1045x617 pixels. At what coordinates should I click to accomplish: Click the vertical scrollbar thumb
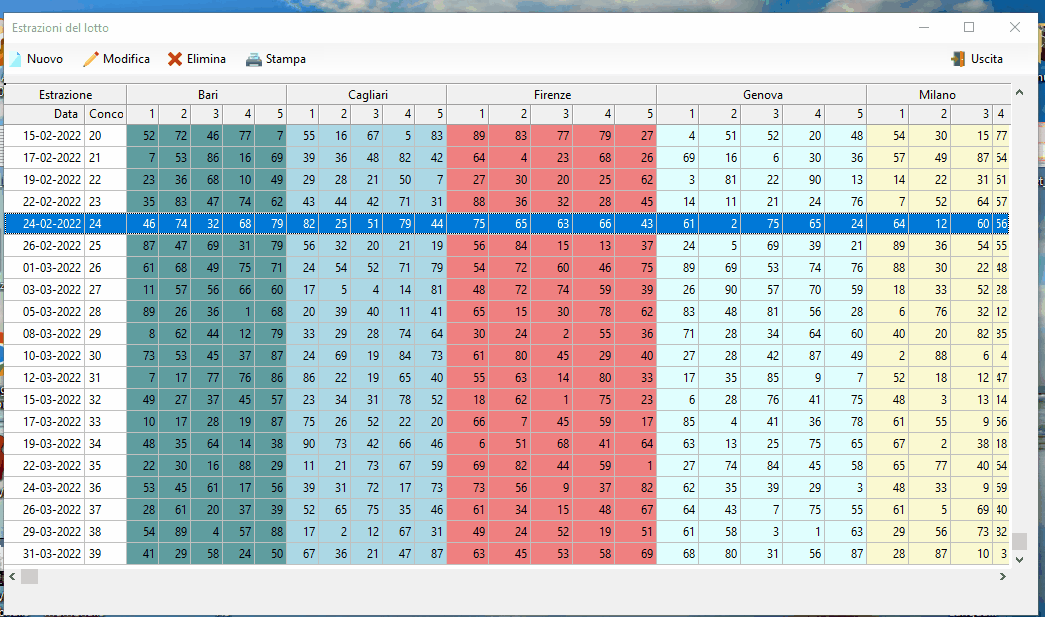click(1019, 540)
